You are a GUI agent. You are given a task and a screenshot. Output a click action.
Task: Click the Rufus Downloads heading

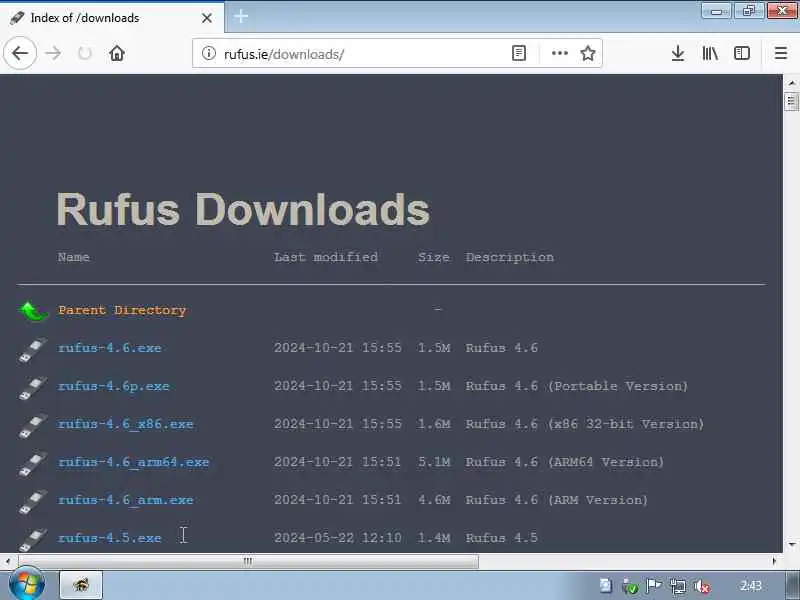point(243,209)
